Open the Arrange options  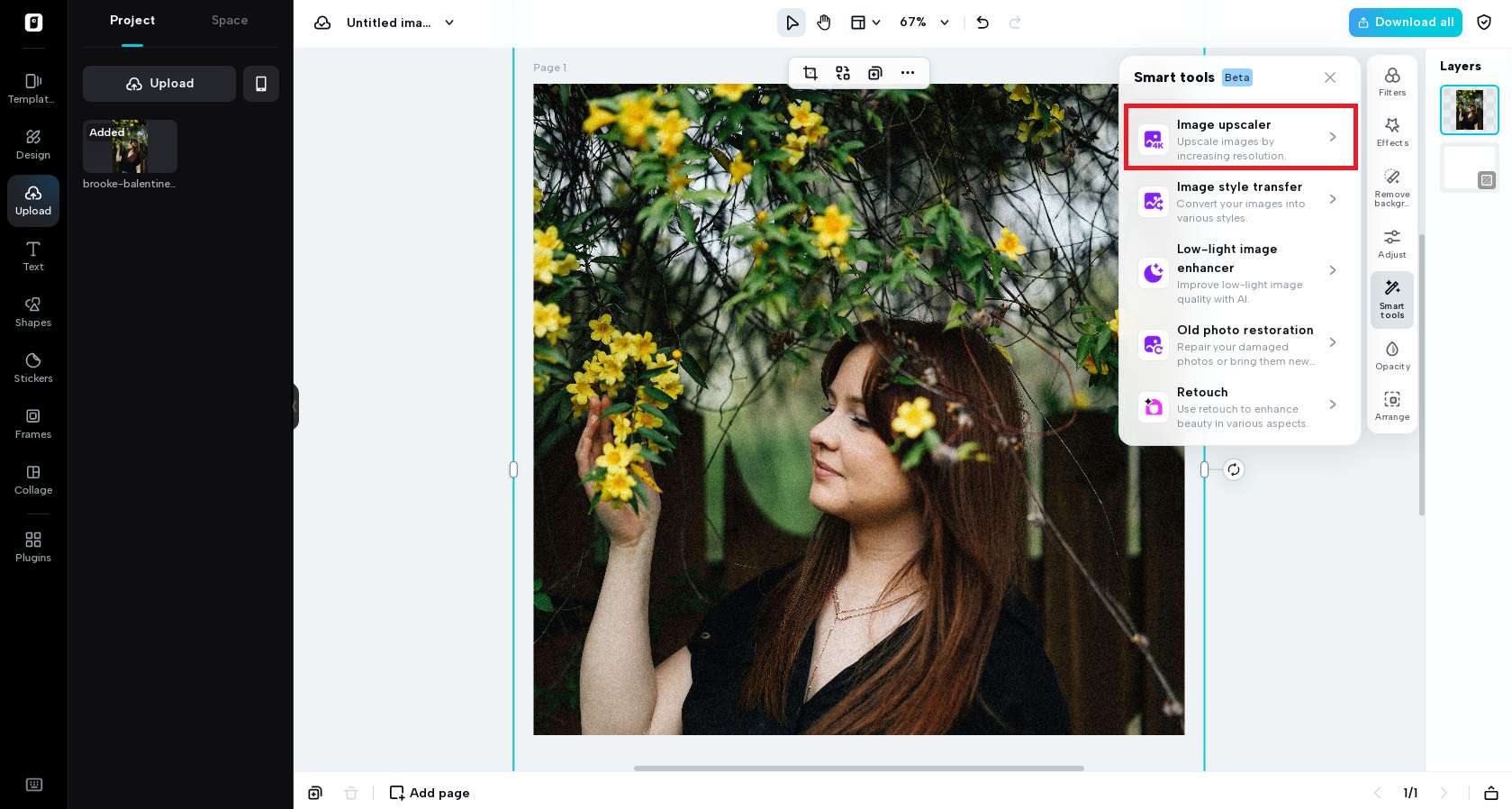pyautogui.click(x=1392, y=405)
